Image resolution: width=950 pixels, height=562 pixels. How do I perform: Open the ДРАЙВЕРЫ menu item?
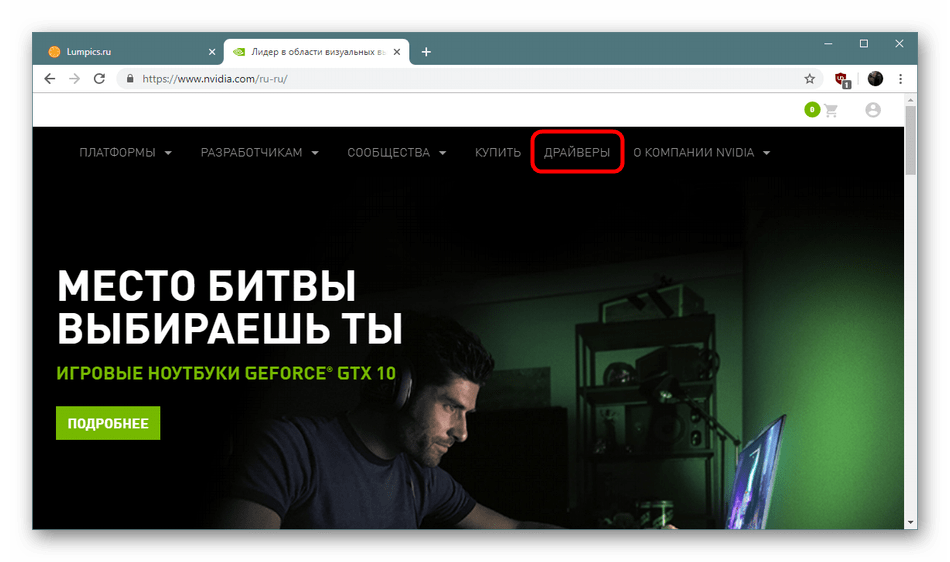tap(577, 153)
